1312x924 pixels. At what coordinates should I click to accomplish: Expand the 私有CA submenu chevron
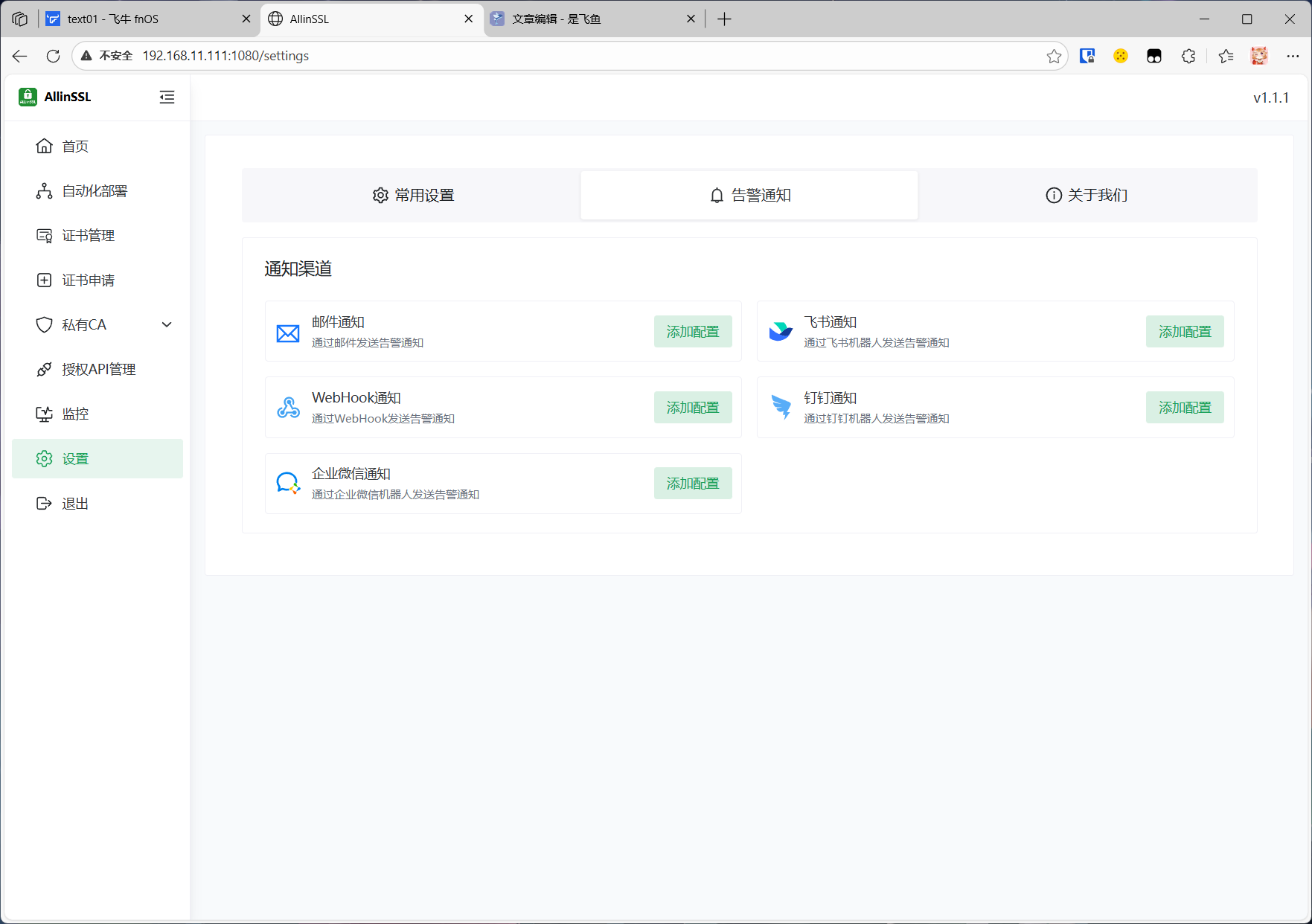click(167, 325)
